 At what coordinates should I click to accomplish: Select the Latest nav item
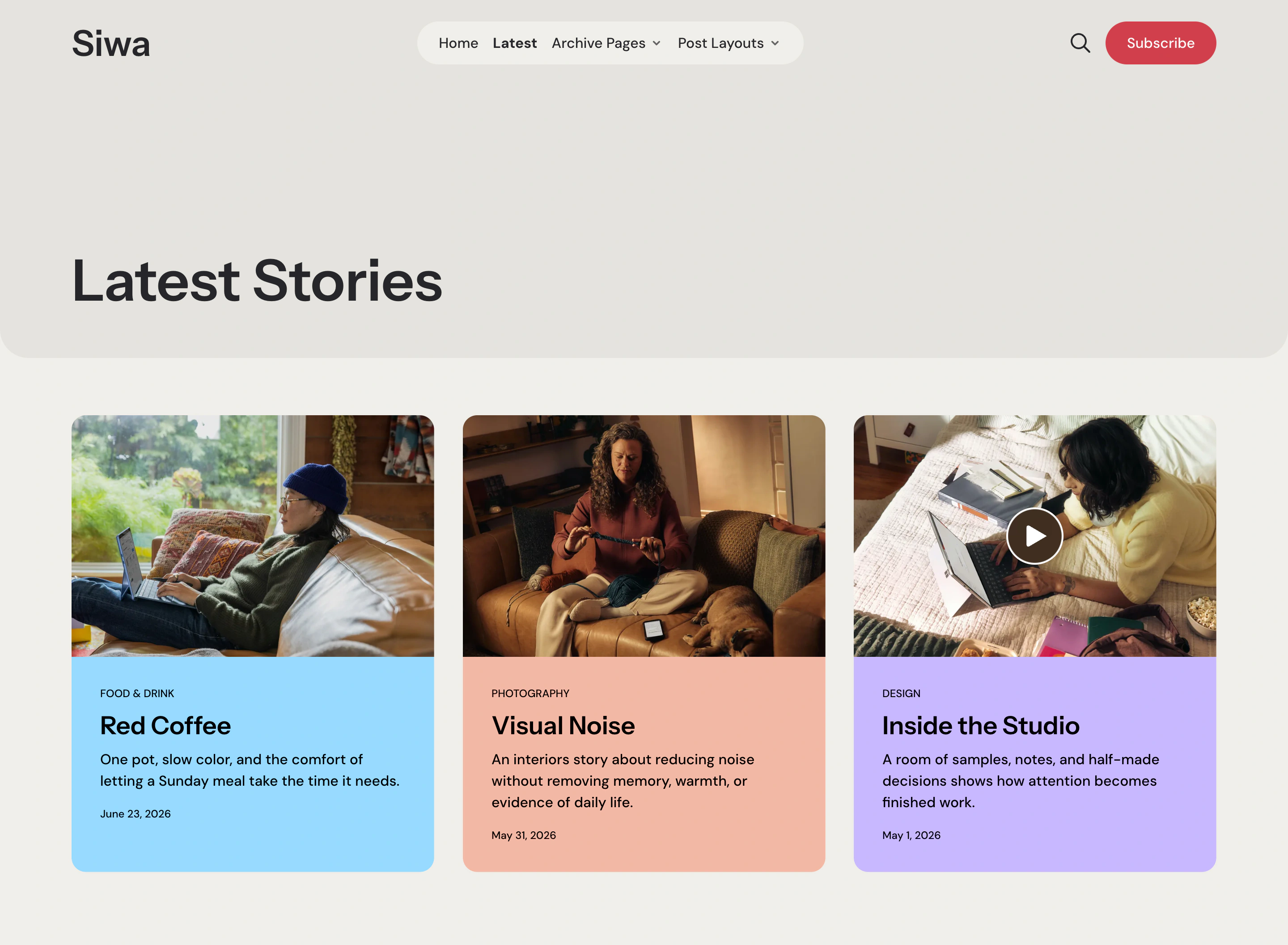tap(514, 43)
